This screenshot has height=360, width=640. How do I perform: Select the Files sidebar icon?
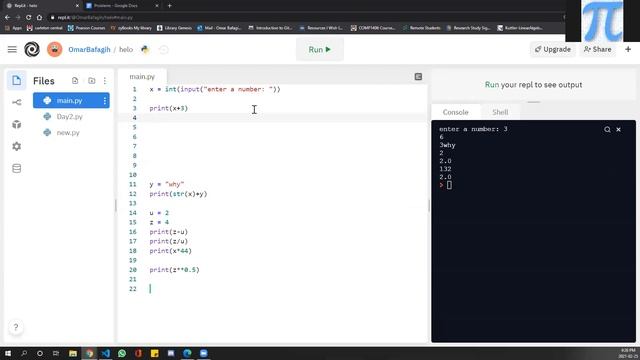[x=16, y=80]
